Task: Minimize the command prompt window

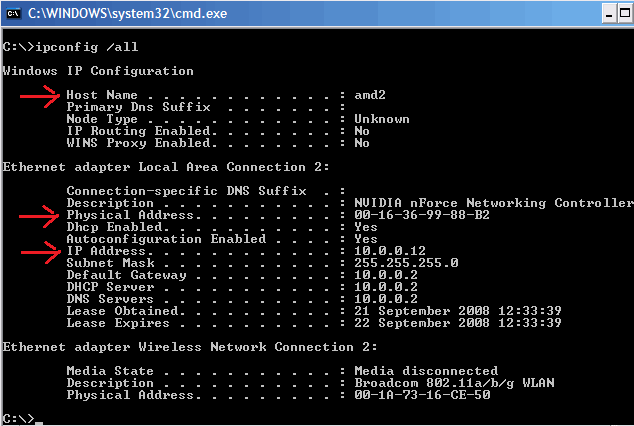Action: tap(609, 14)
